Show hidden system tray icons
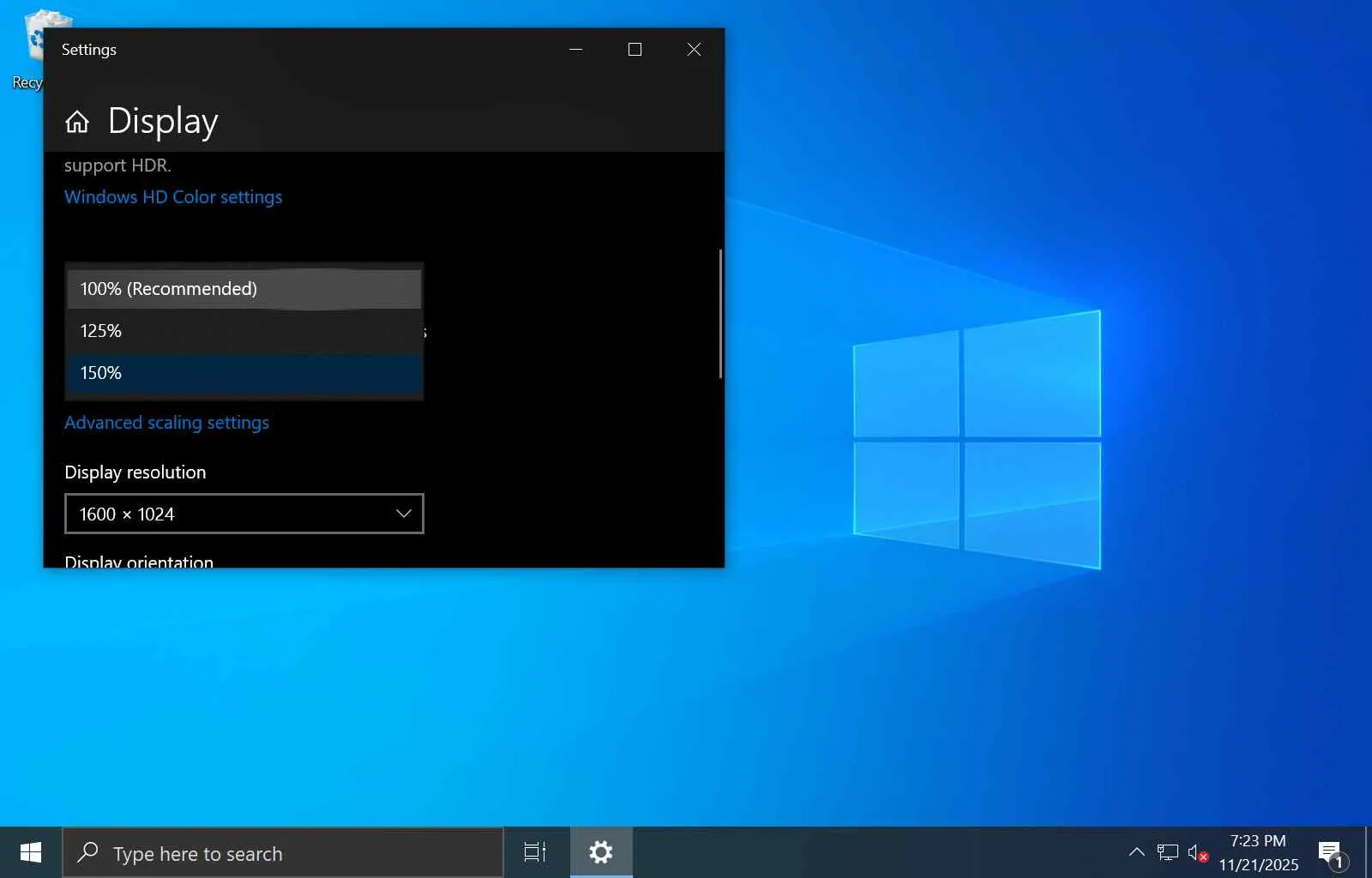The image size is (1372, 878). tap(1136, 852)
